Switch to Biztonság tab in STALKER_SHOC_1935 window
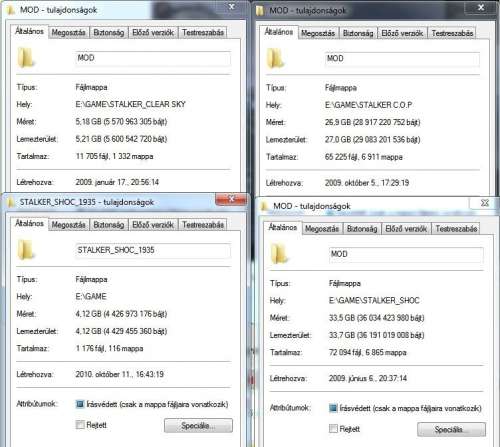Image resolution: width=500 pixels, height=447 pixels. tap(109, 225)
